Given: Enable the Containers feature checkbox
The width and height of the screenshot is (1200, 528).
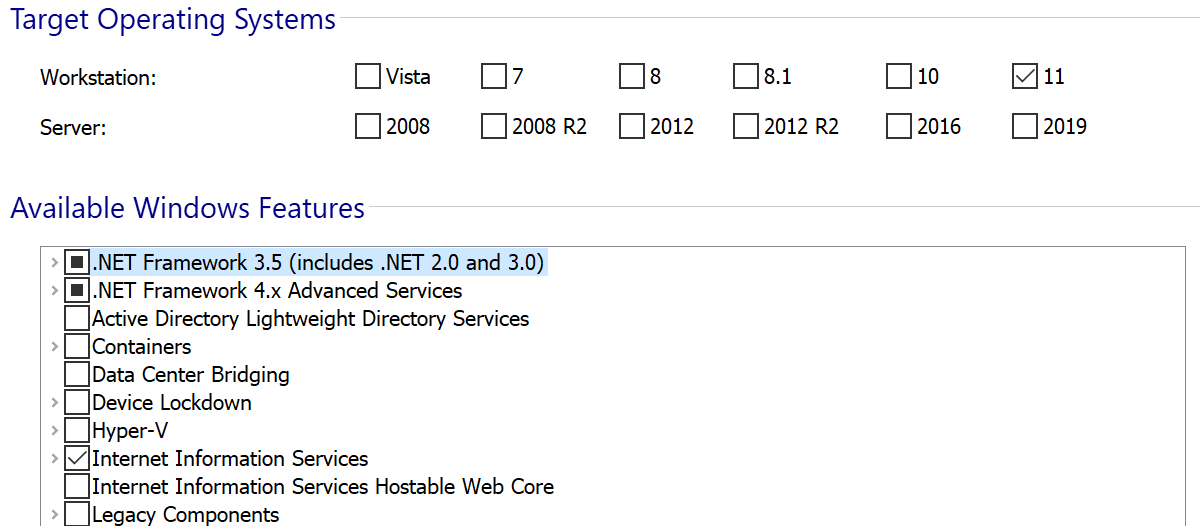Looking at the screenshot, I should click(x=77, y=347).
